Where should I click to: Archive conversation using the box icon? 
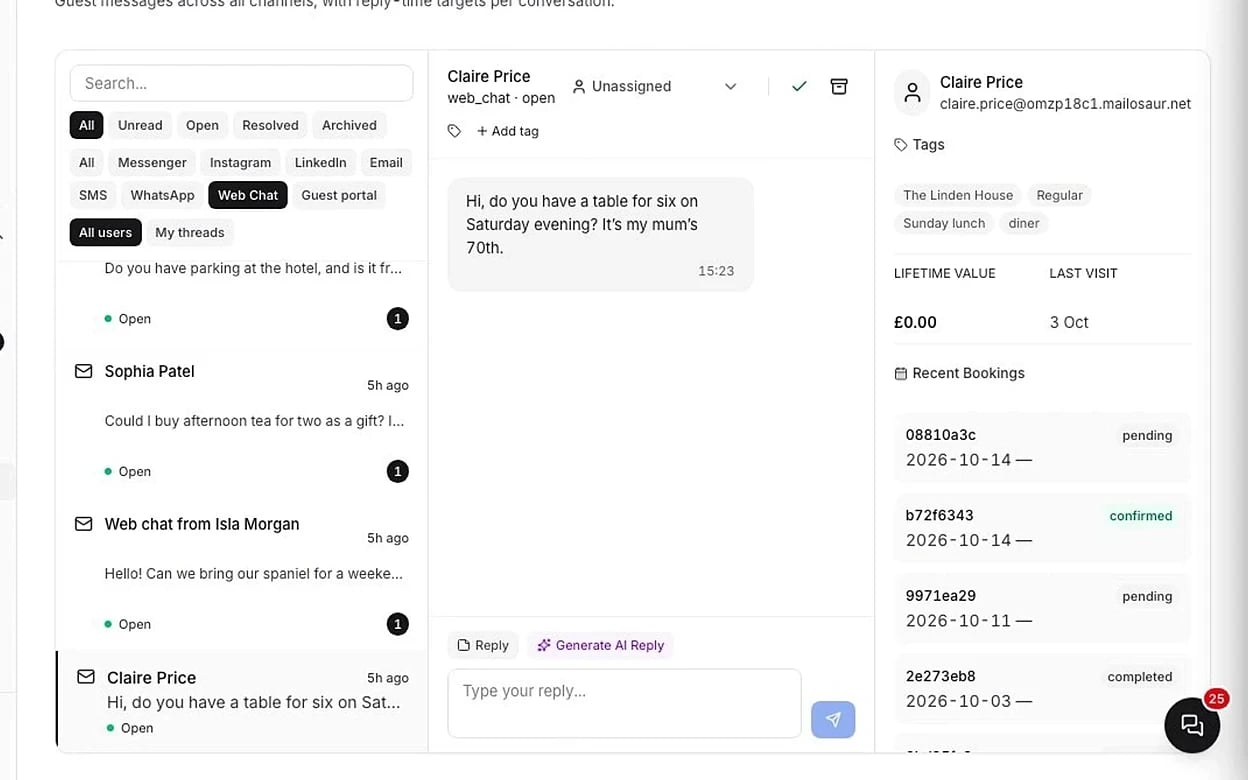coord(839,87)
